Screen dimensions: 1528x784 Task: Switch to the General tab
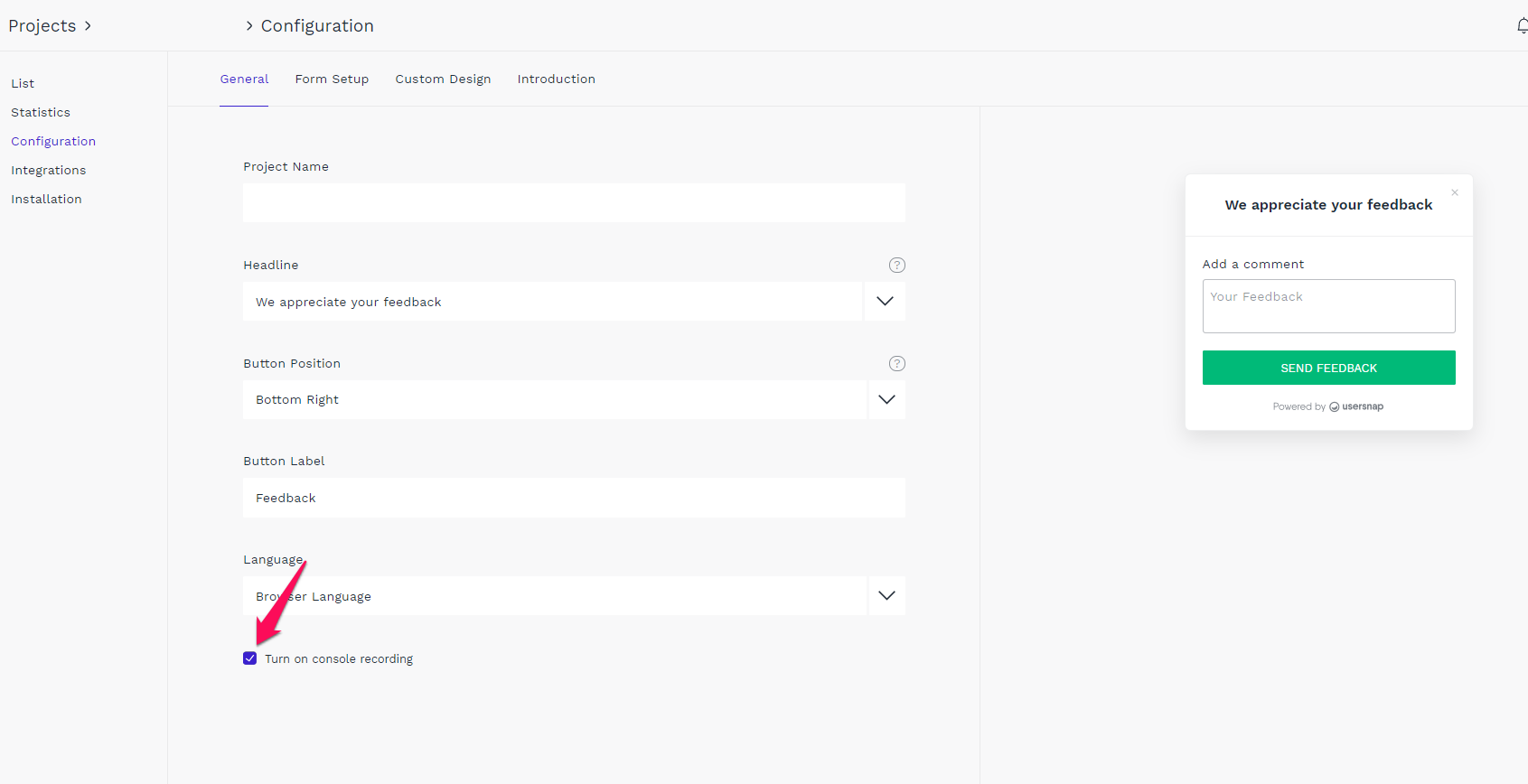coord(244,79)
